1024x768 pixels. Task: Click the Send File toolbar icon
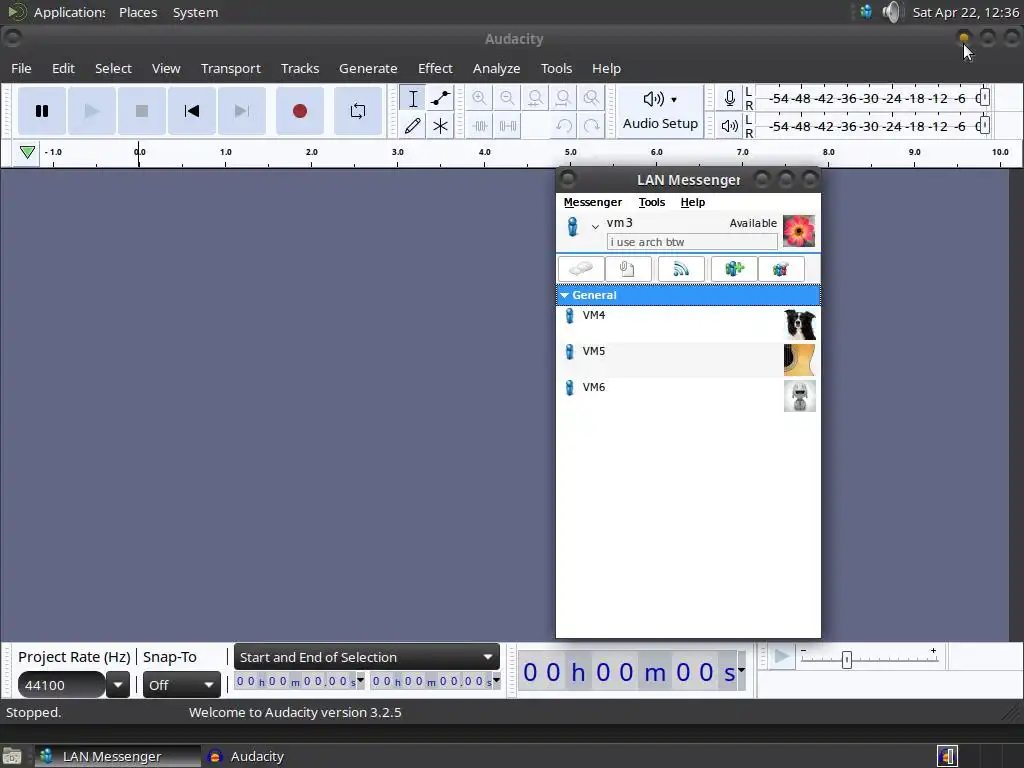(628, 269)
